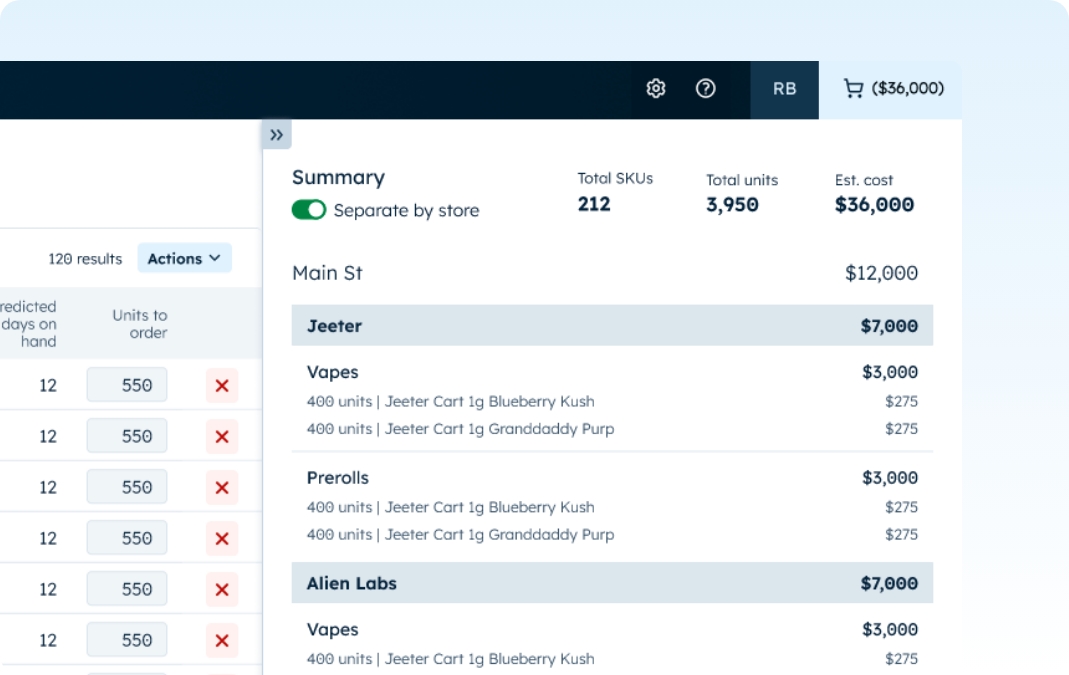Click the Summary heading

(338, 178)
